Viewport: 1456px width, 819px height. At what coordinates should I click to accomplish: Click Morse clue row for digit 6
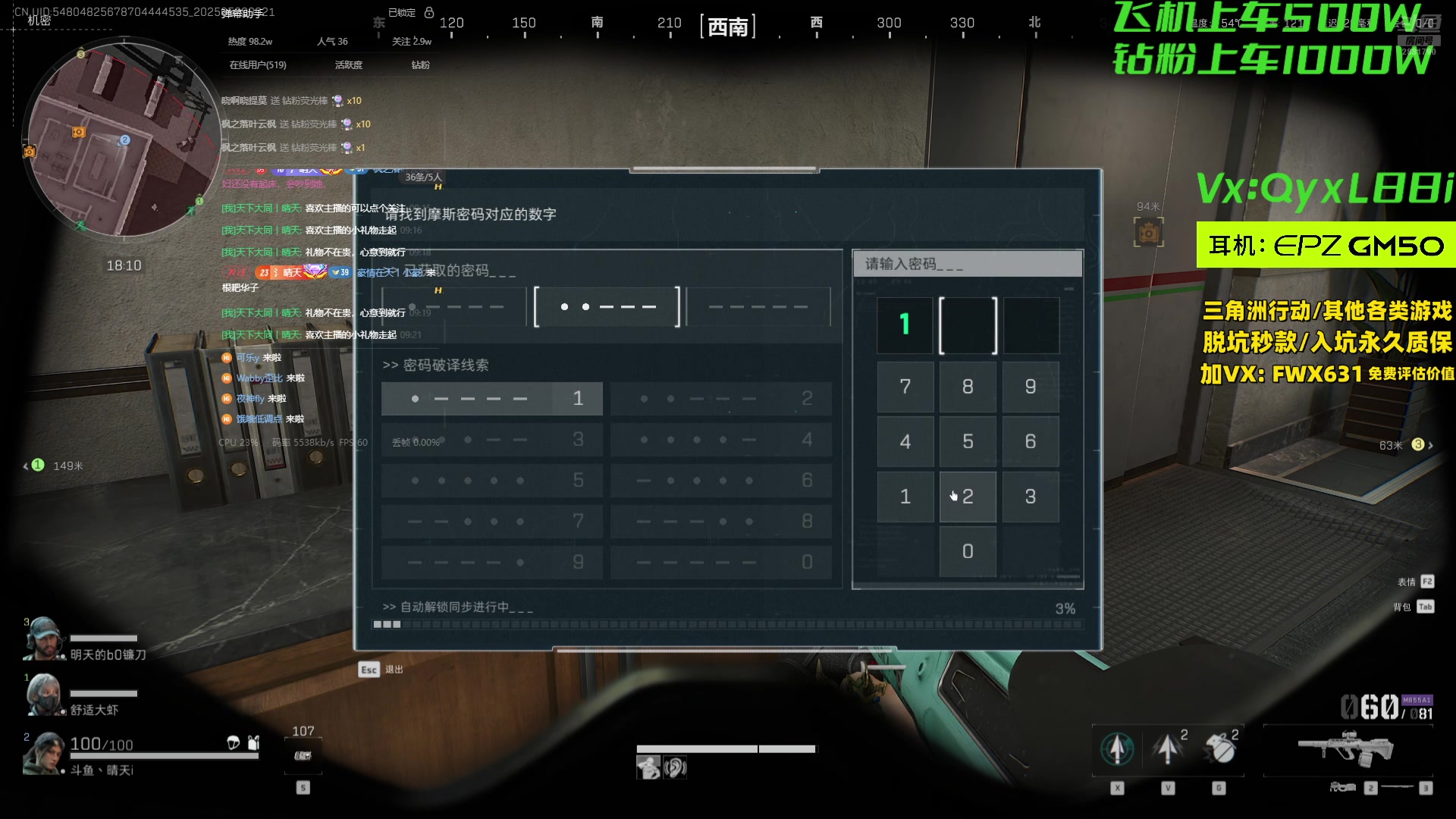tap(721, 480)
